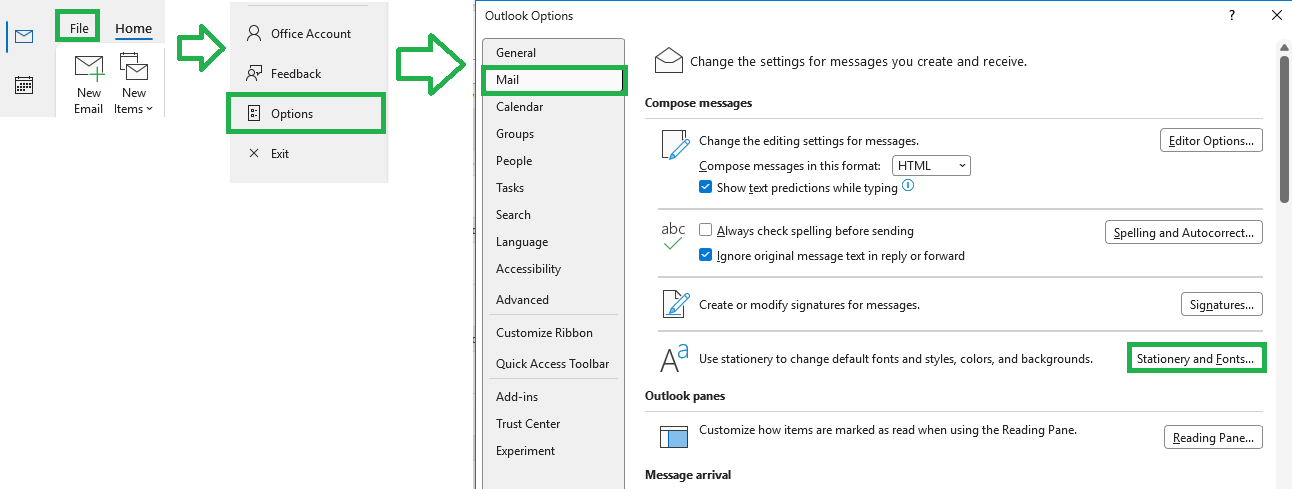Open Trust Center category

553,423
